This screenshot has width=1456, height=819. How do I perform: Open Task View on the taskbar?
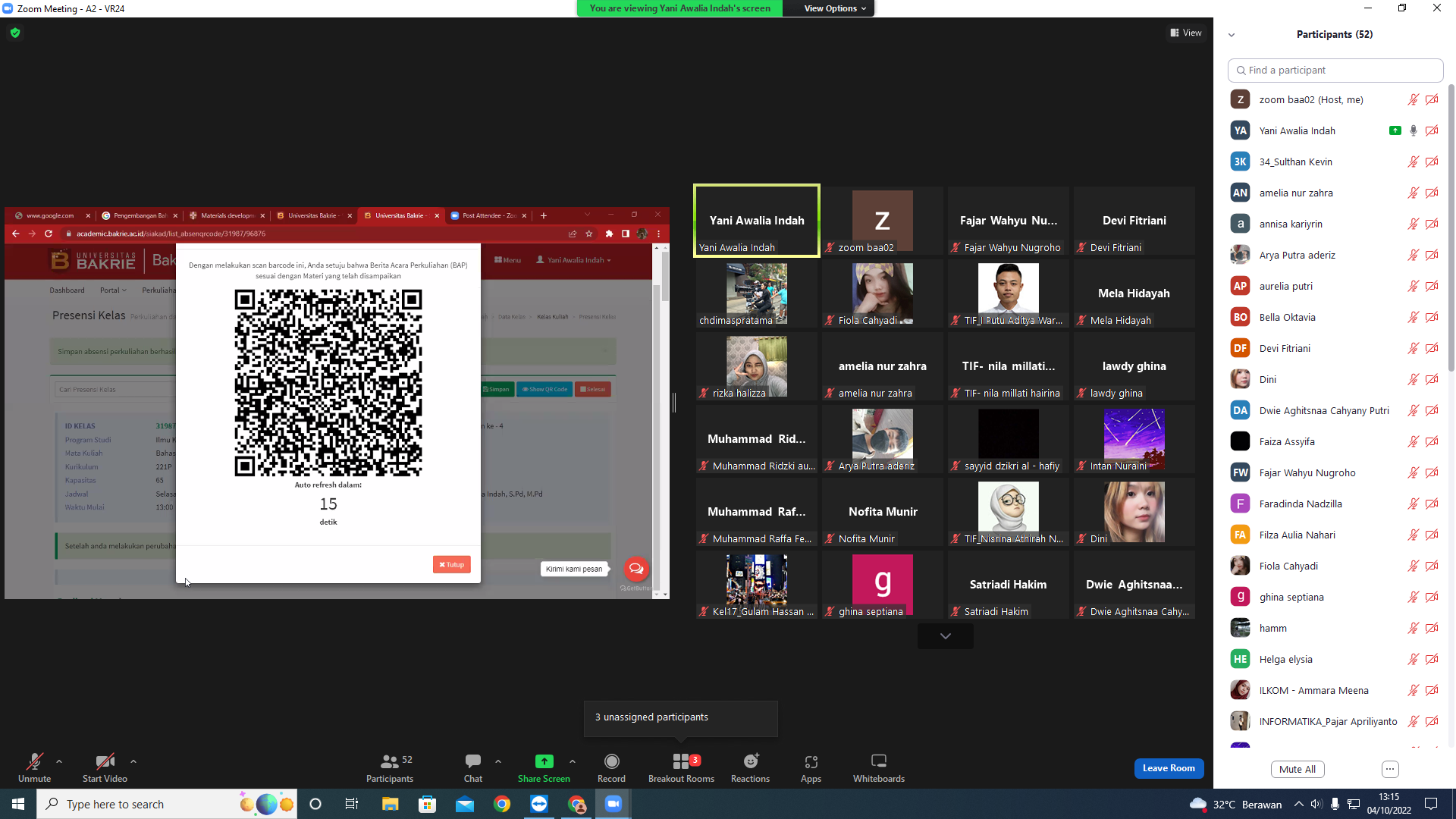(352, 804)
